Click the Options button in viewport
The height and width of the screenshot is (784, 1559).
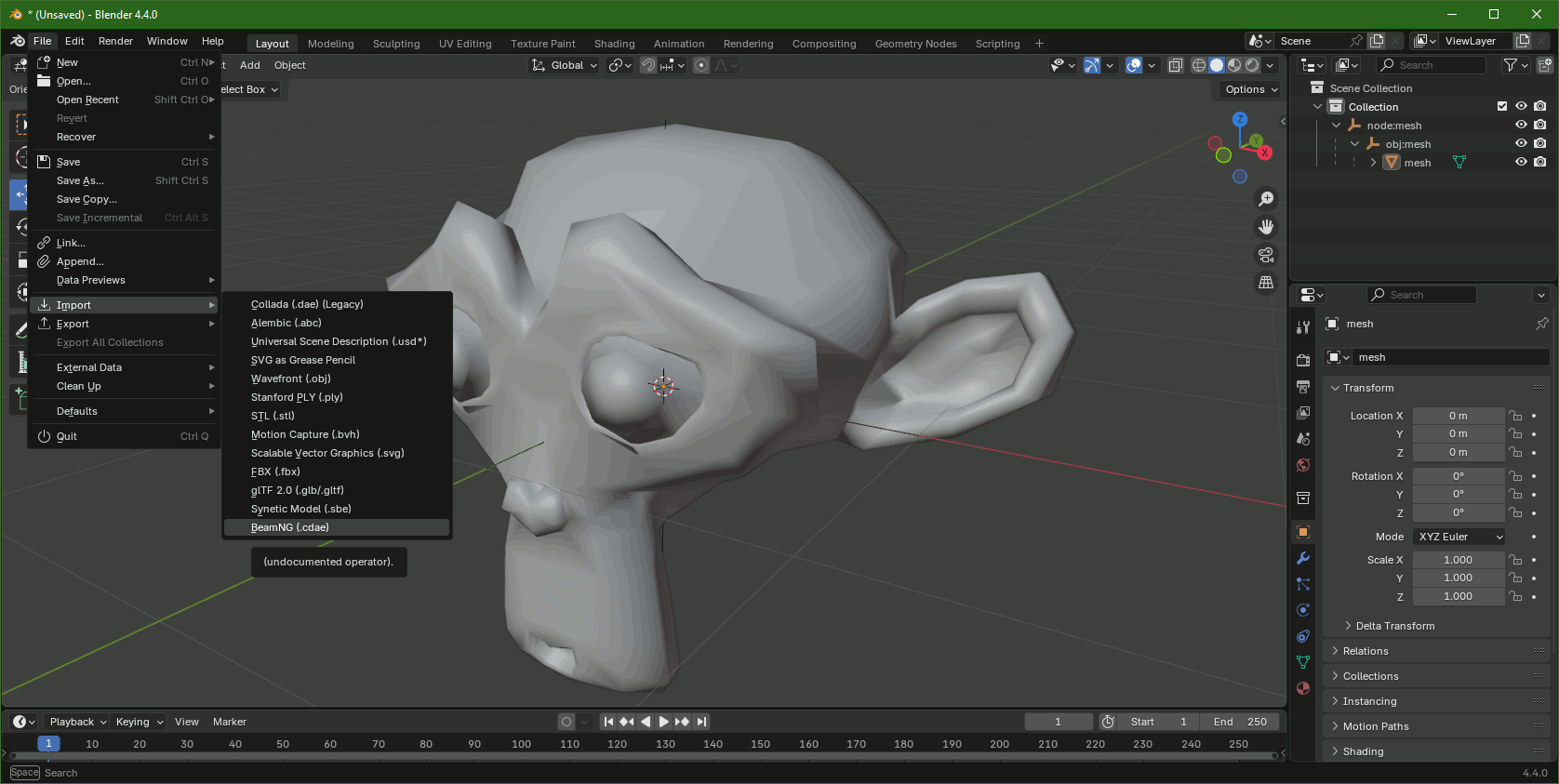[1251, 89]
